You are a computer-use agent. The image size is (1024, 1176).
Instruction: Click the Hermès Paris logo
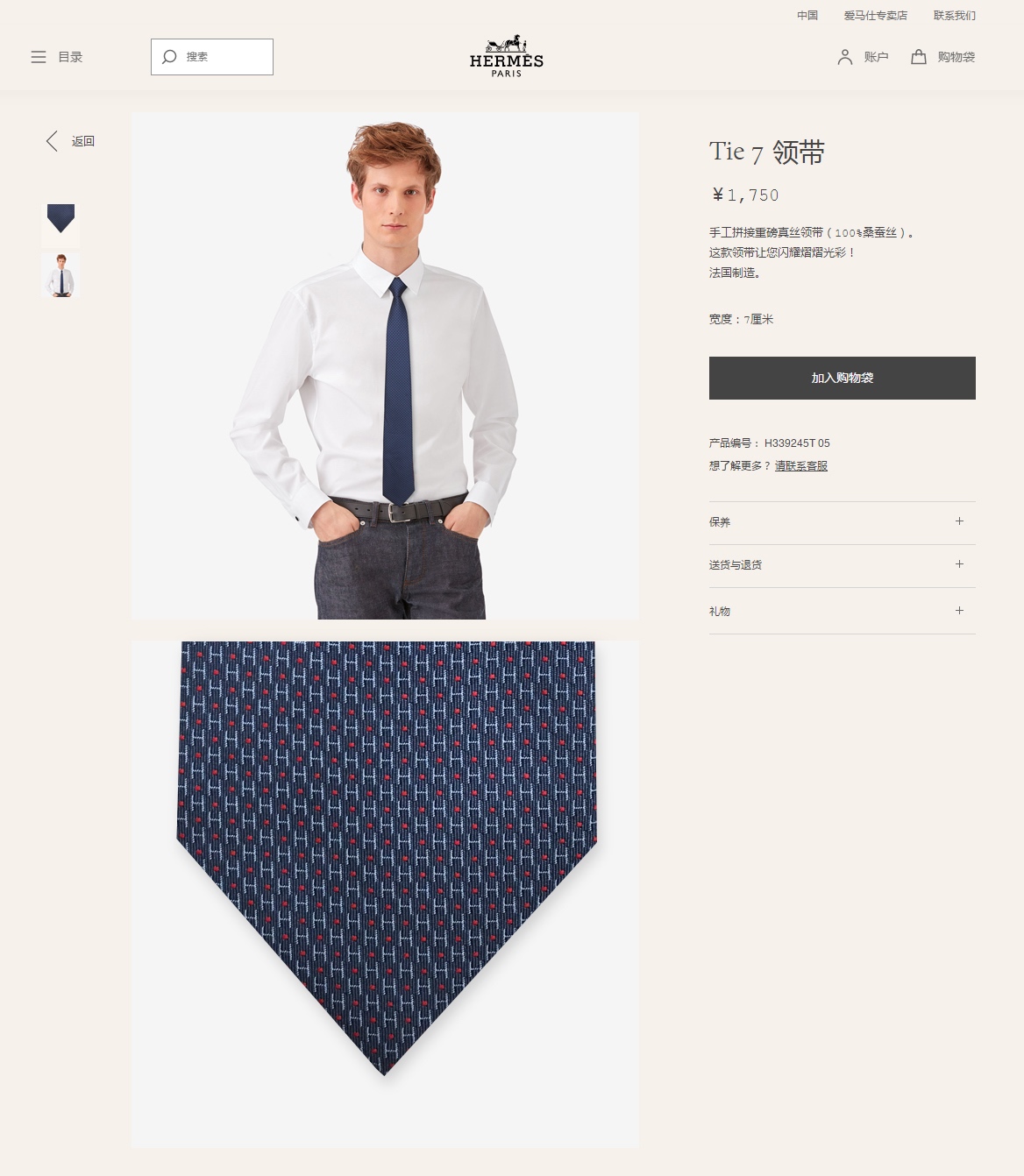(x=507, y=56)
